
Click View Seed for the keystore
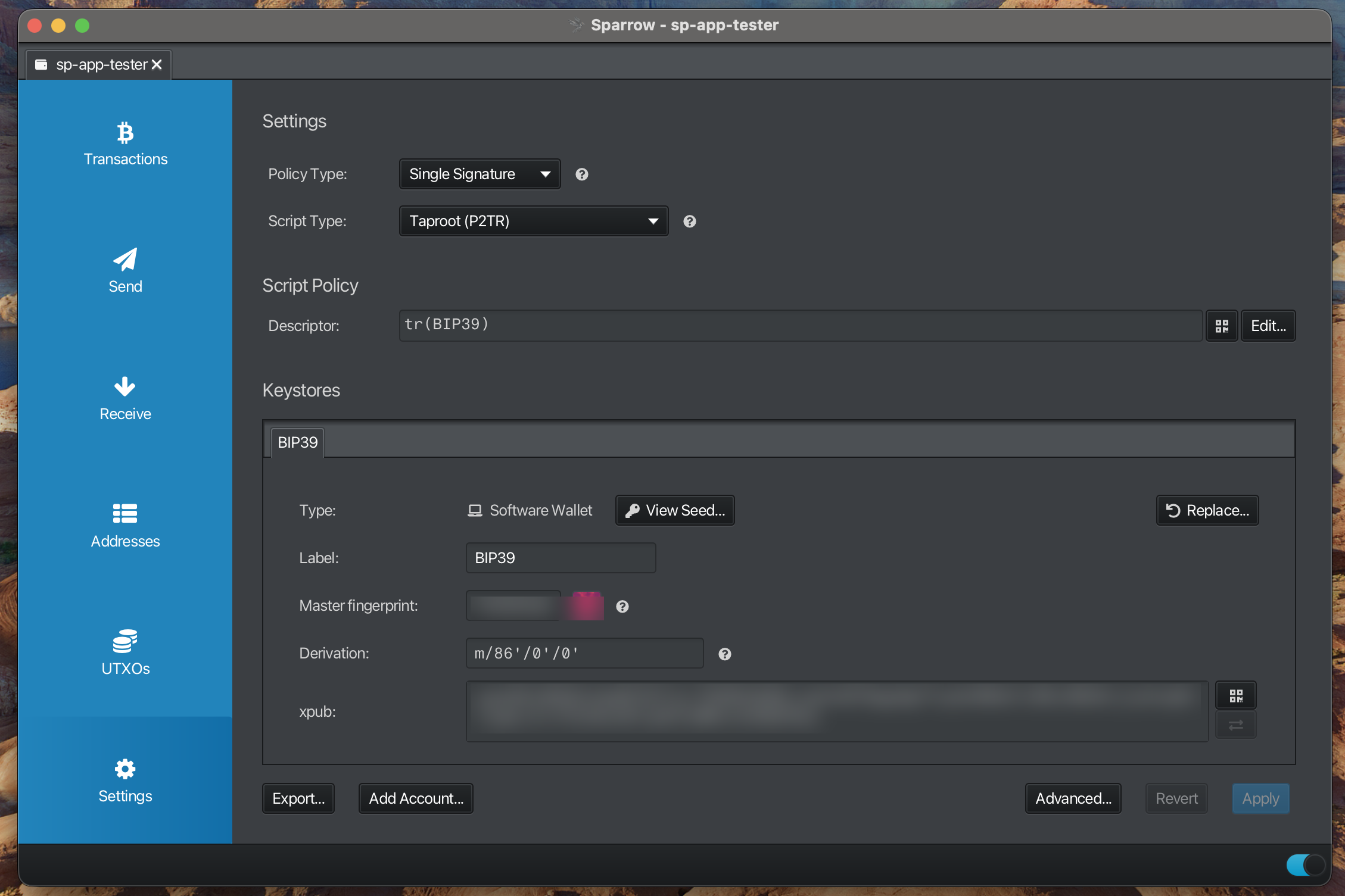pos(674,510)
